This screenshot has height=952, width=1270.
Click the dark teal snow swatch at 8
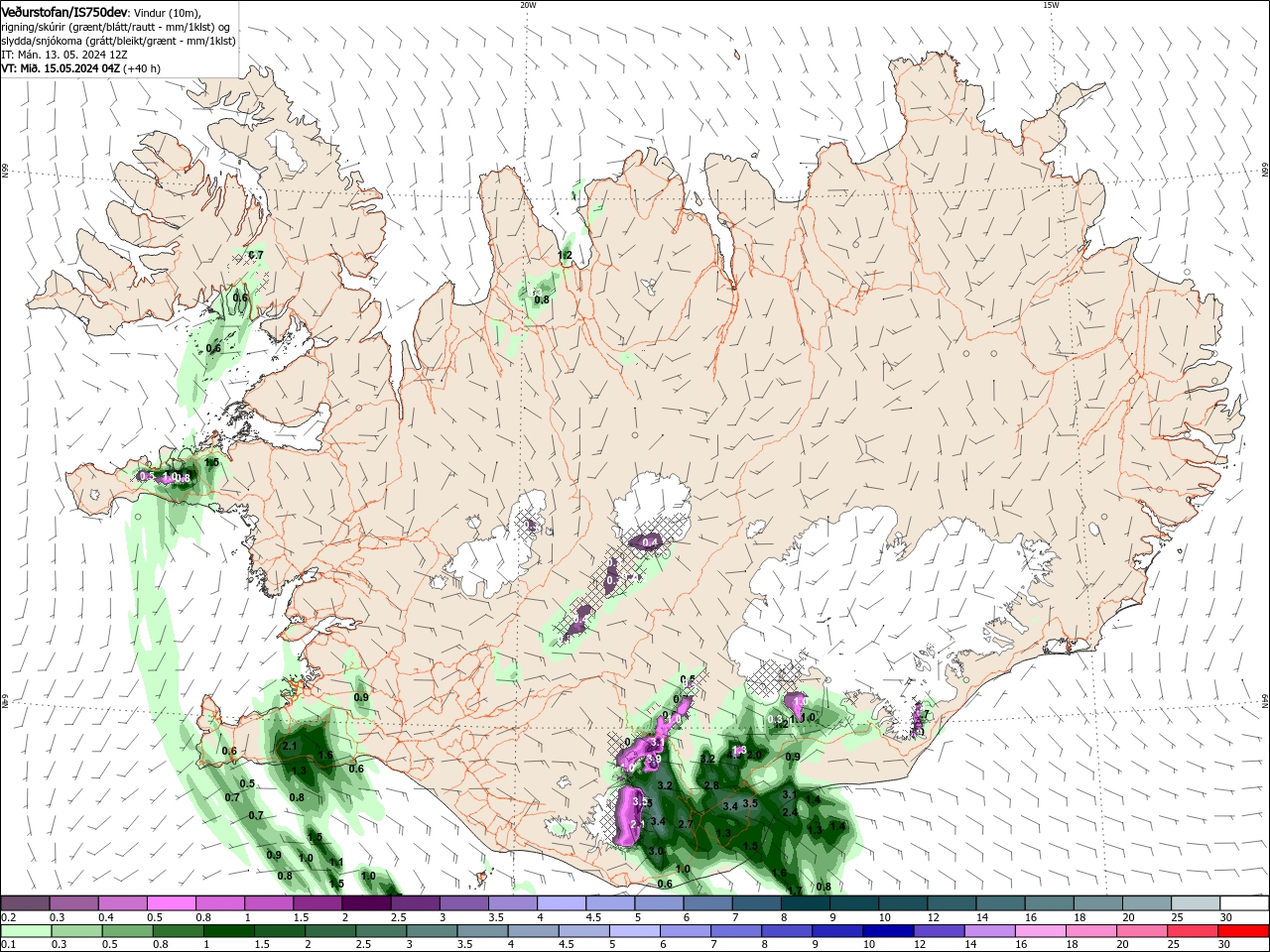[805, 903]
